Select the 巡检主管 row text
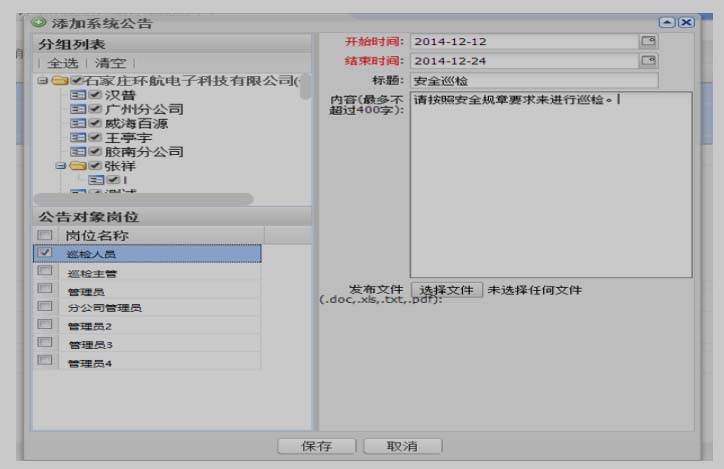This screenshot has height=469, width=724. (x=92, y=274)
